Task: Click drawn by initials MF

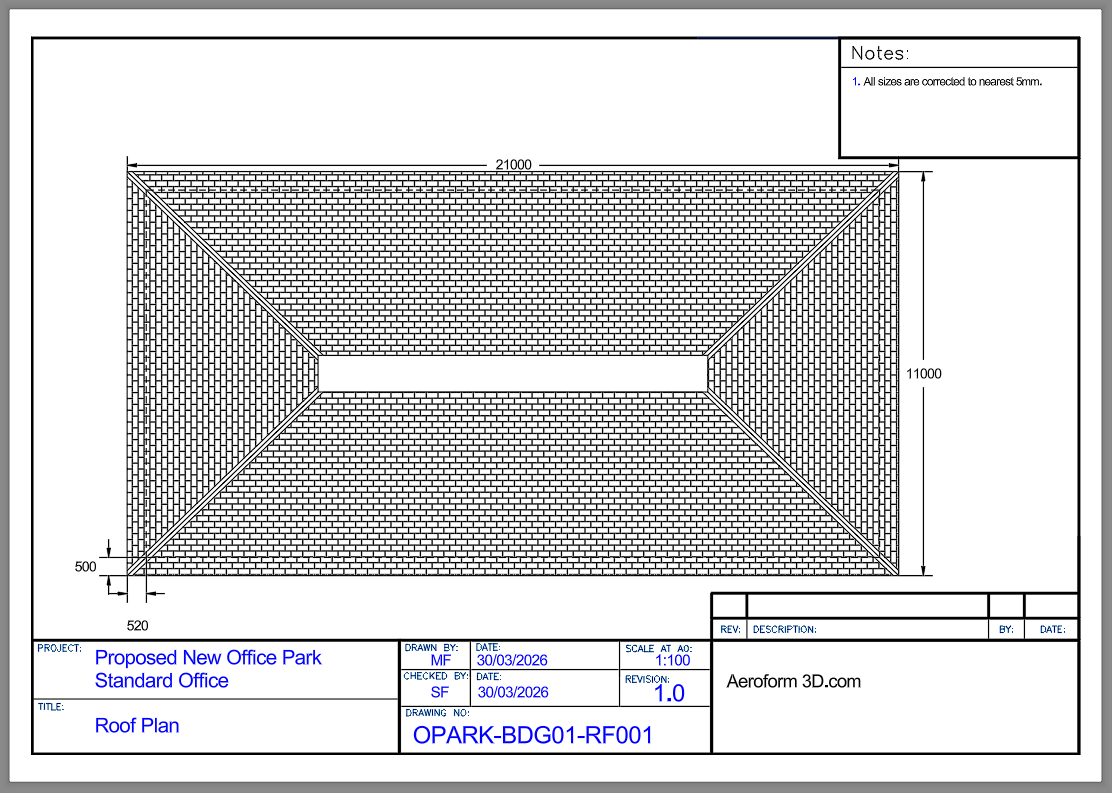Action: click(x=440, y=660)
